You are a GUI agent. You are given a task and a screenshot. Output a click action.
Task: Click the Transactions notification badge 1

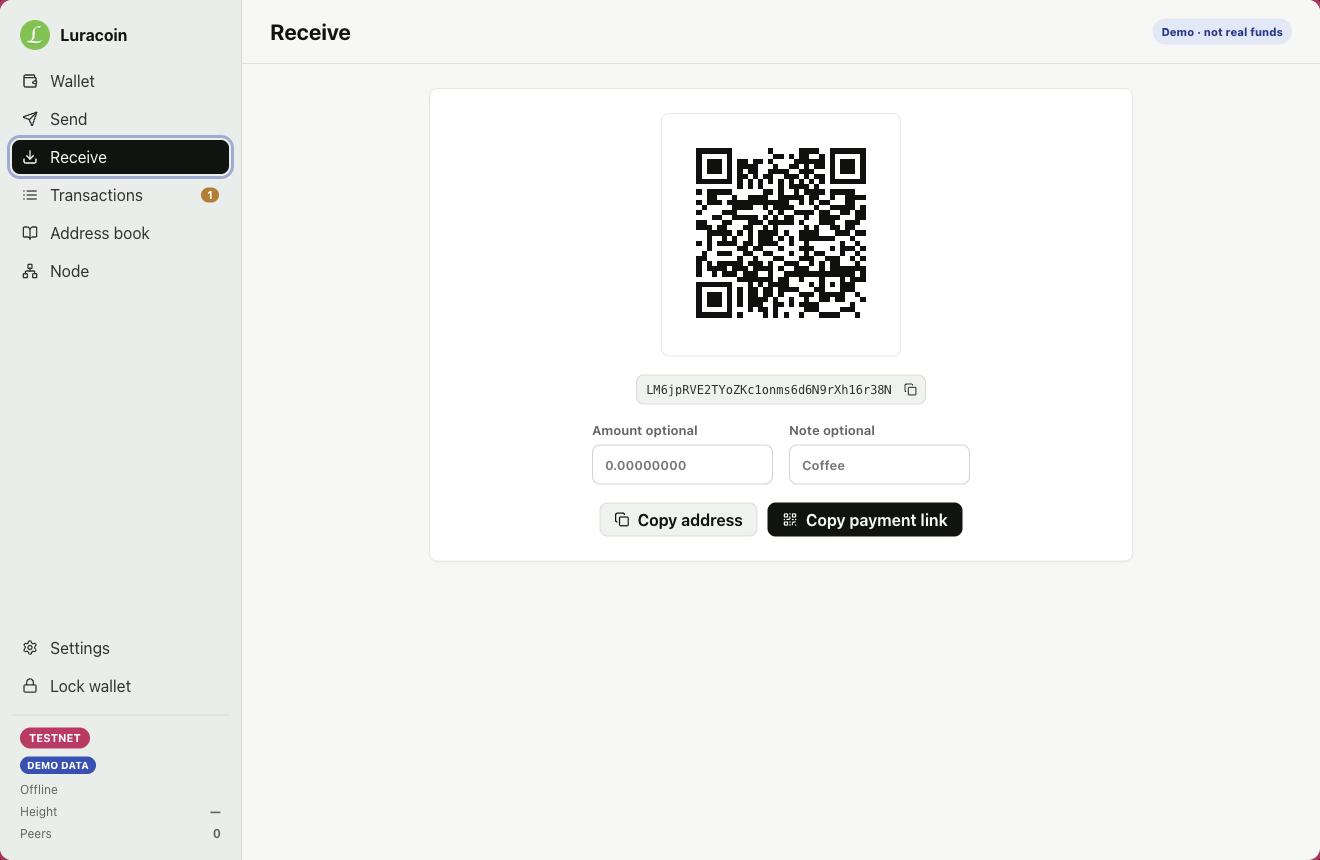pos(210,195)
